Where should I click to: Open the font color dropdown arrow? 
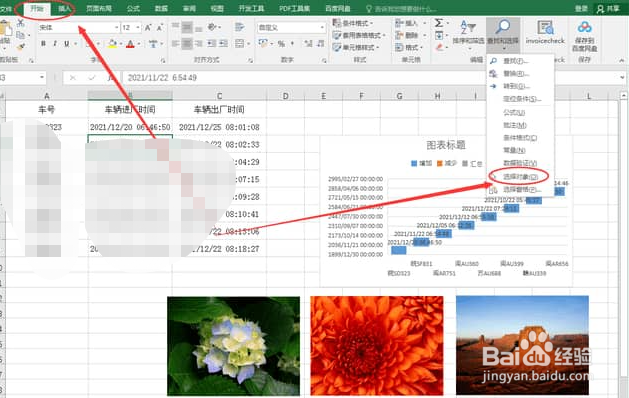[139, 44]
